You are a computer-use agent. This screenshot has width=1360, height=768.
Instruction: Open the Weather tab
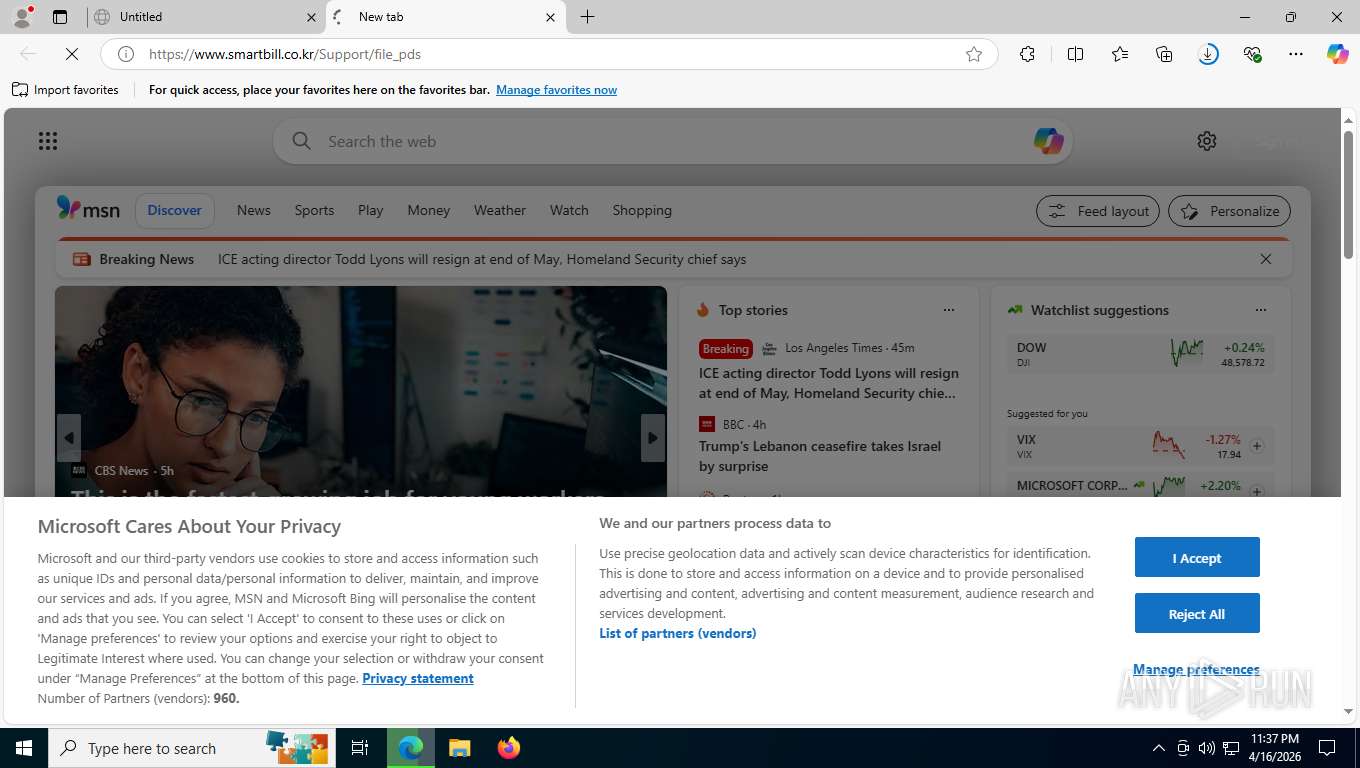pos(499,210)
